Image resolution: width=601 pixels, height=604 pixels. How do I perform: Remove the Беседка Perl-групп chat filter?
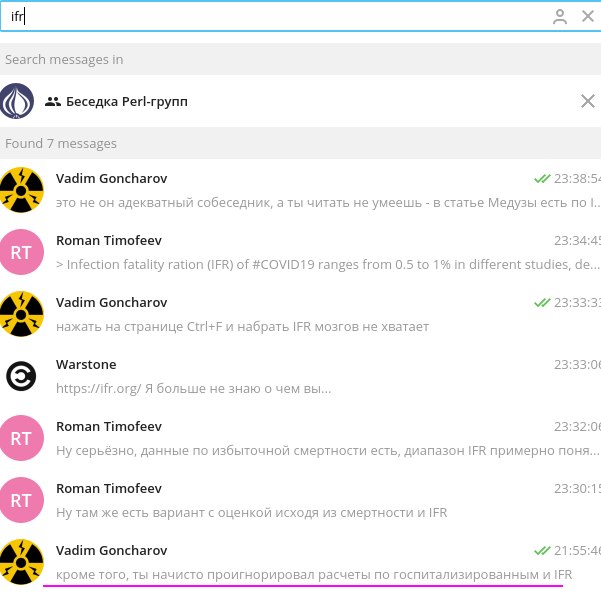[588, 101]
